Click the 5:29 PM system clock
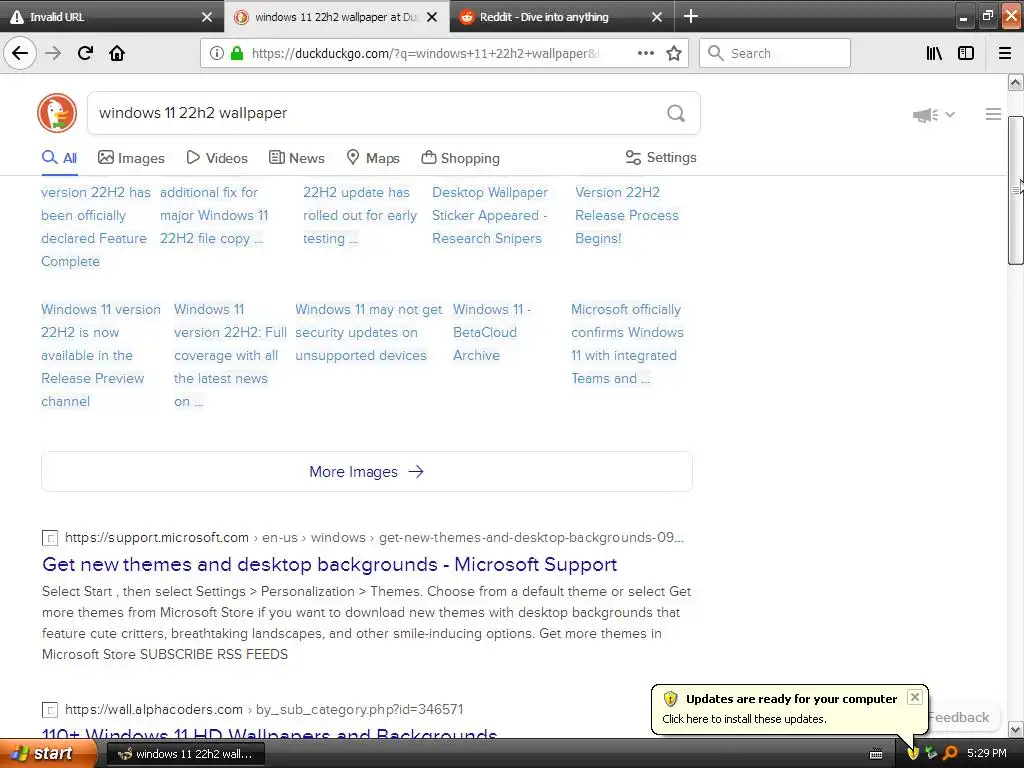This screenshot has height=768, width=1024. [x=987, y=753]
